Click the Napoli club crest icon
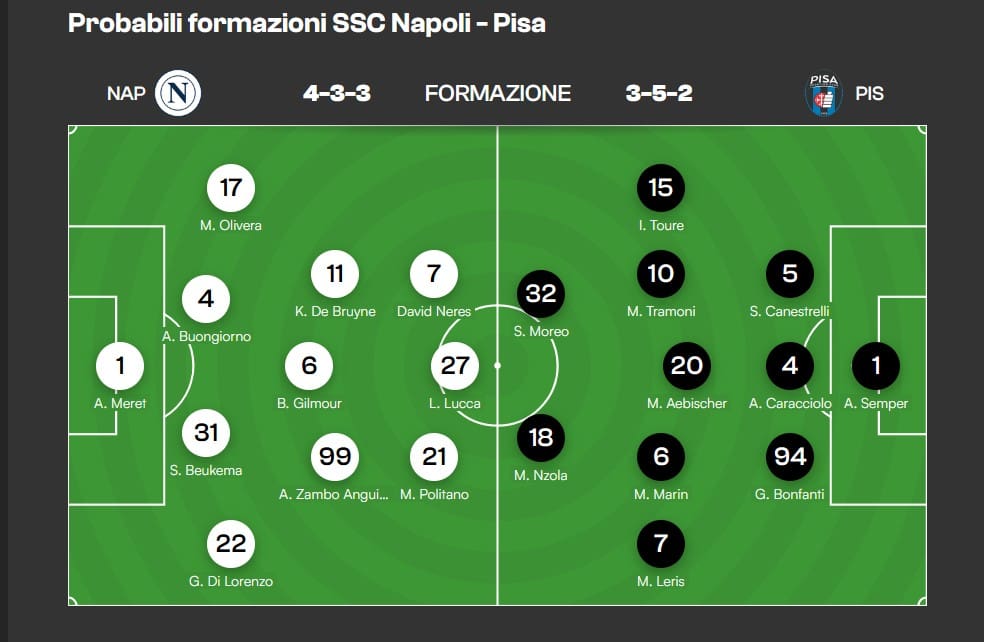 click(179, 94)
